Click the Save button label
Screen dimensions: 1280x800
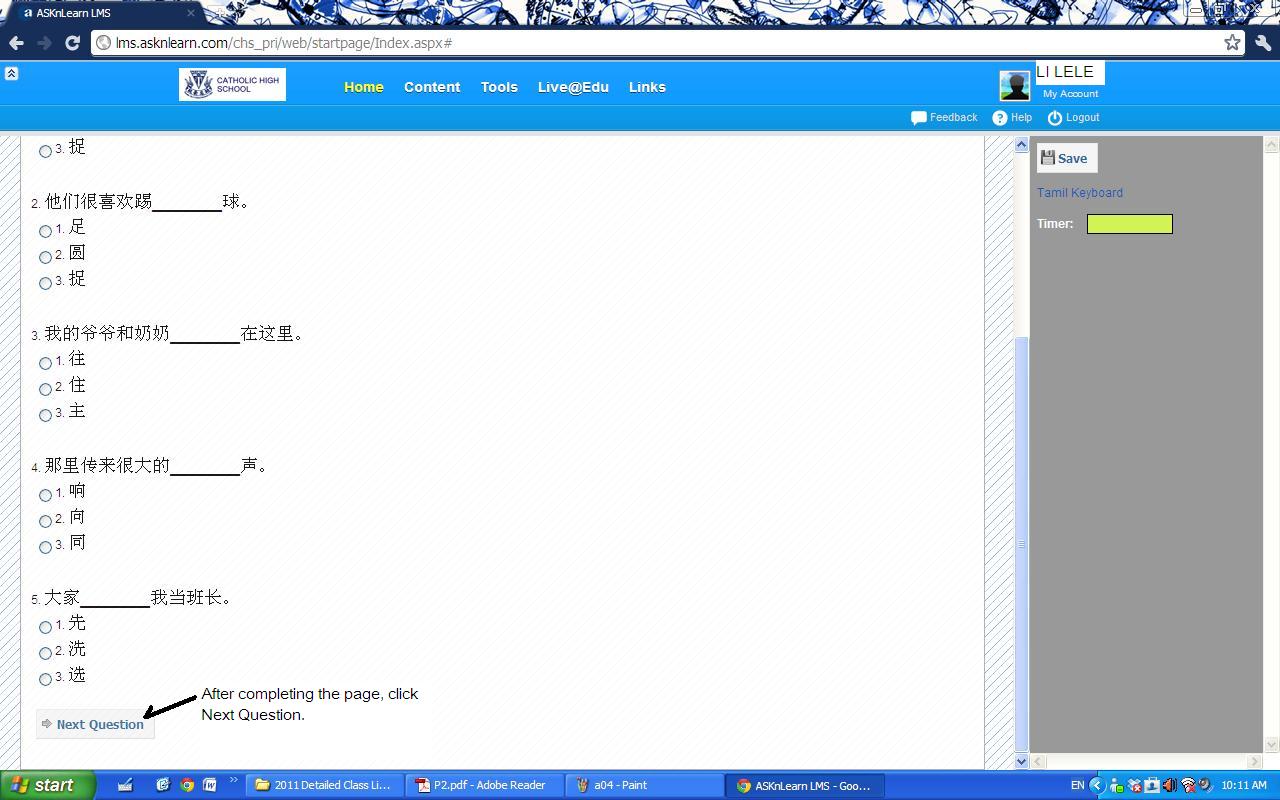1072,158
